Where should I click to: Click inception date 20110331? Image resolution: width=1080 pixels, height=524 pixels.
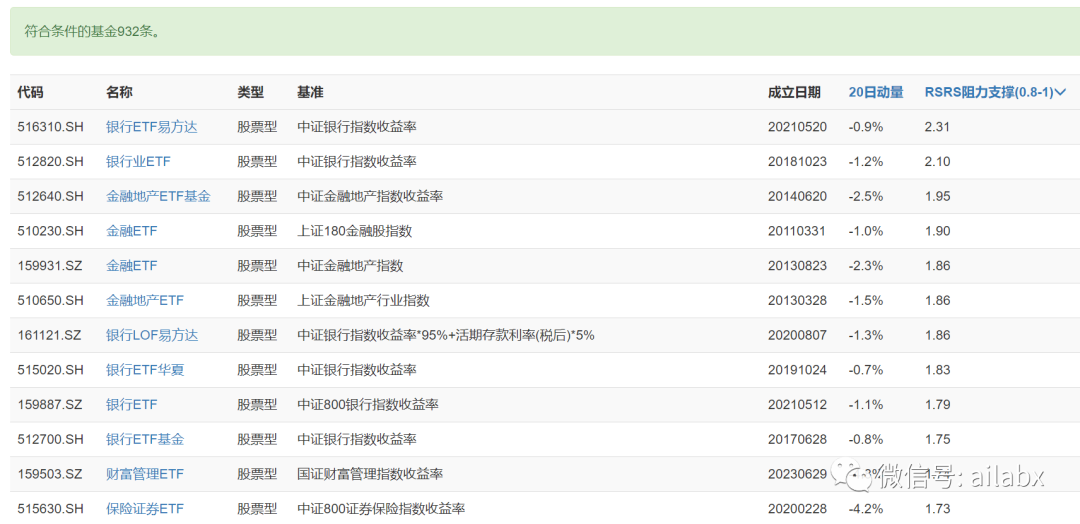[797, 231]
